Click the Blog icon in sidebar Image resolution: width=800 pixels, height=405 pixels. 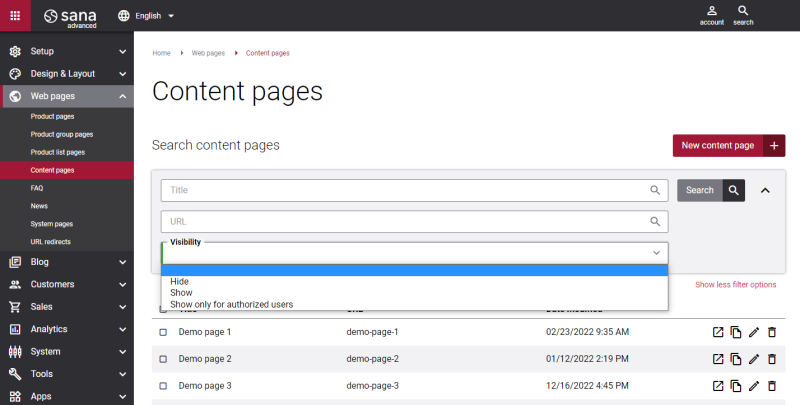pos(15,262)
